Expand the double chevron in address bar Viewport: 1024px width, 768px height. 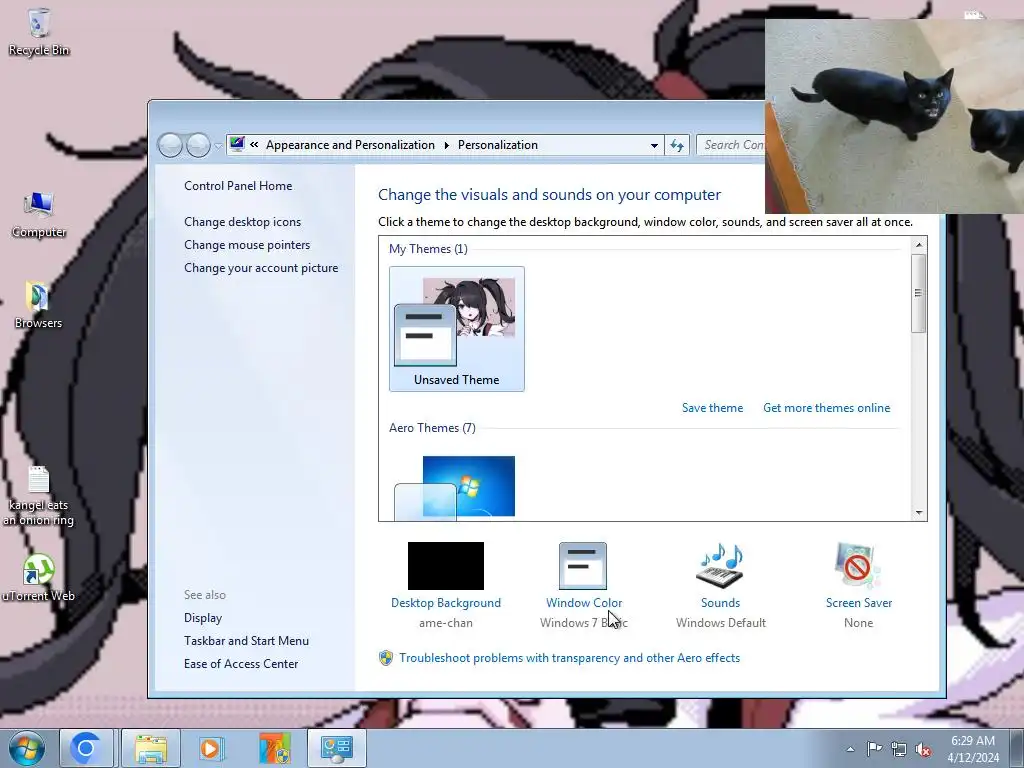pyautogui.click(x=255, y=144)
